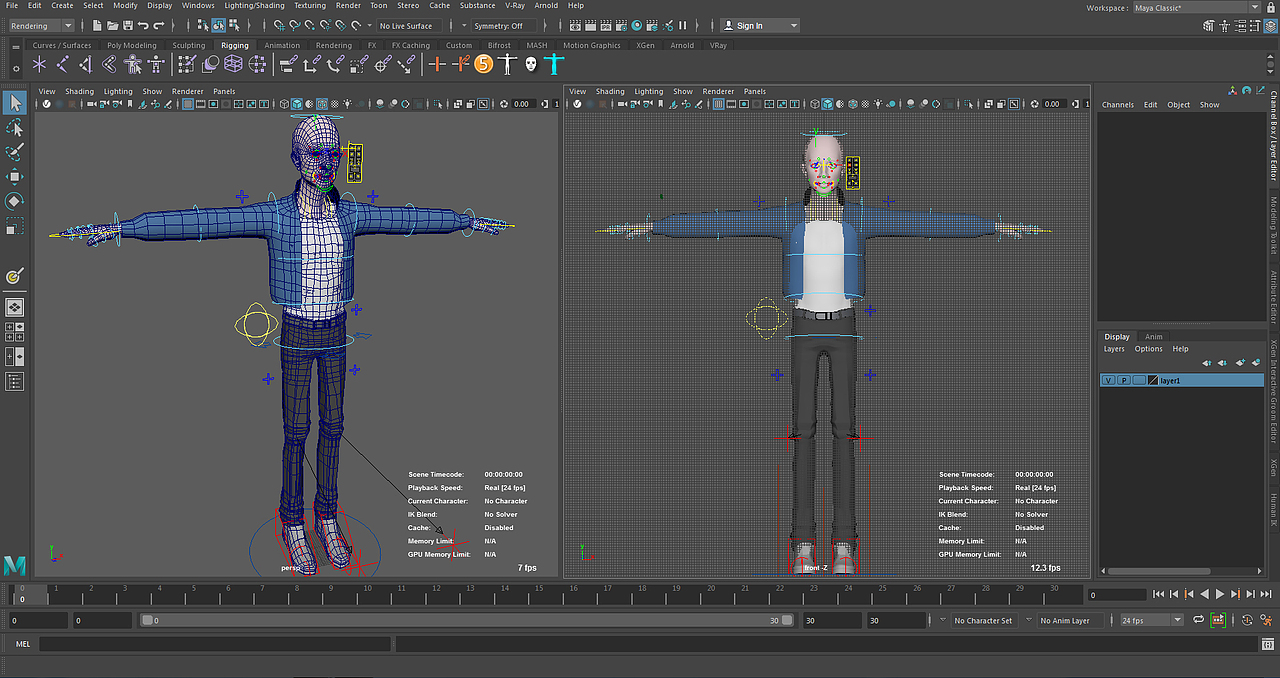Open Channels menu in the Channel Box
This screenshot has height=678, width=1280.
pyautogui.click(x=1118, y=104)
